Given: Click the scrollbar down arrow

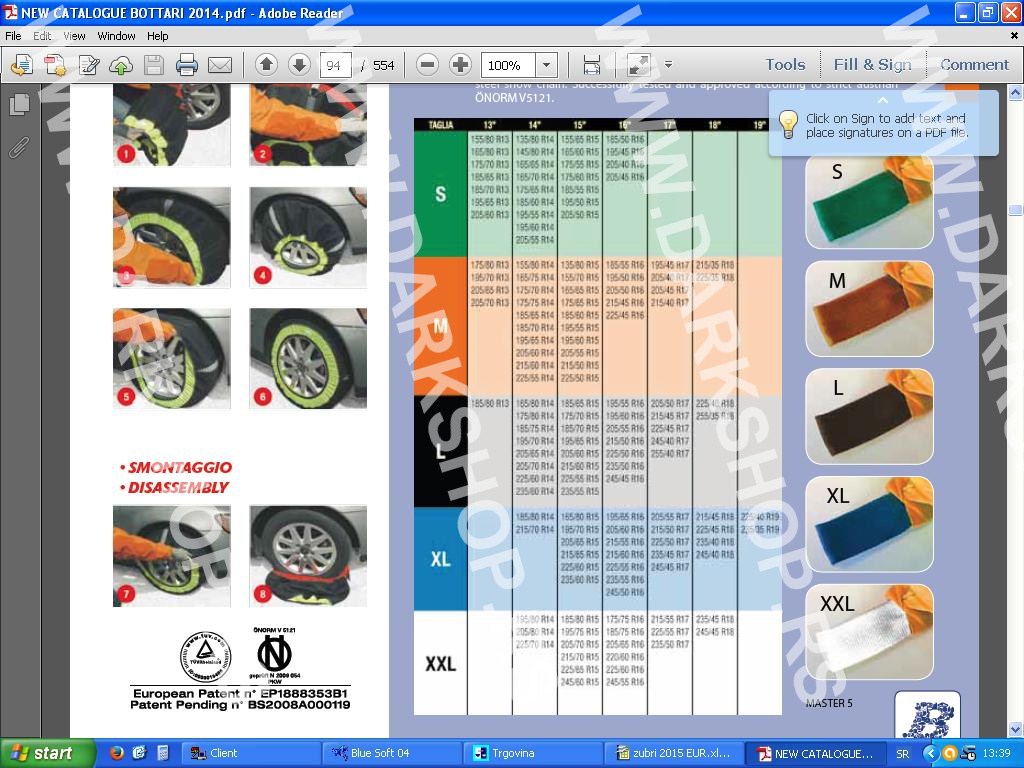Looking at the screenshot, I should point(1016,729).
